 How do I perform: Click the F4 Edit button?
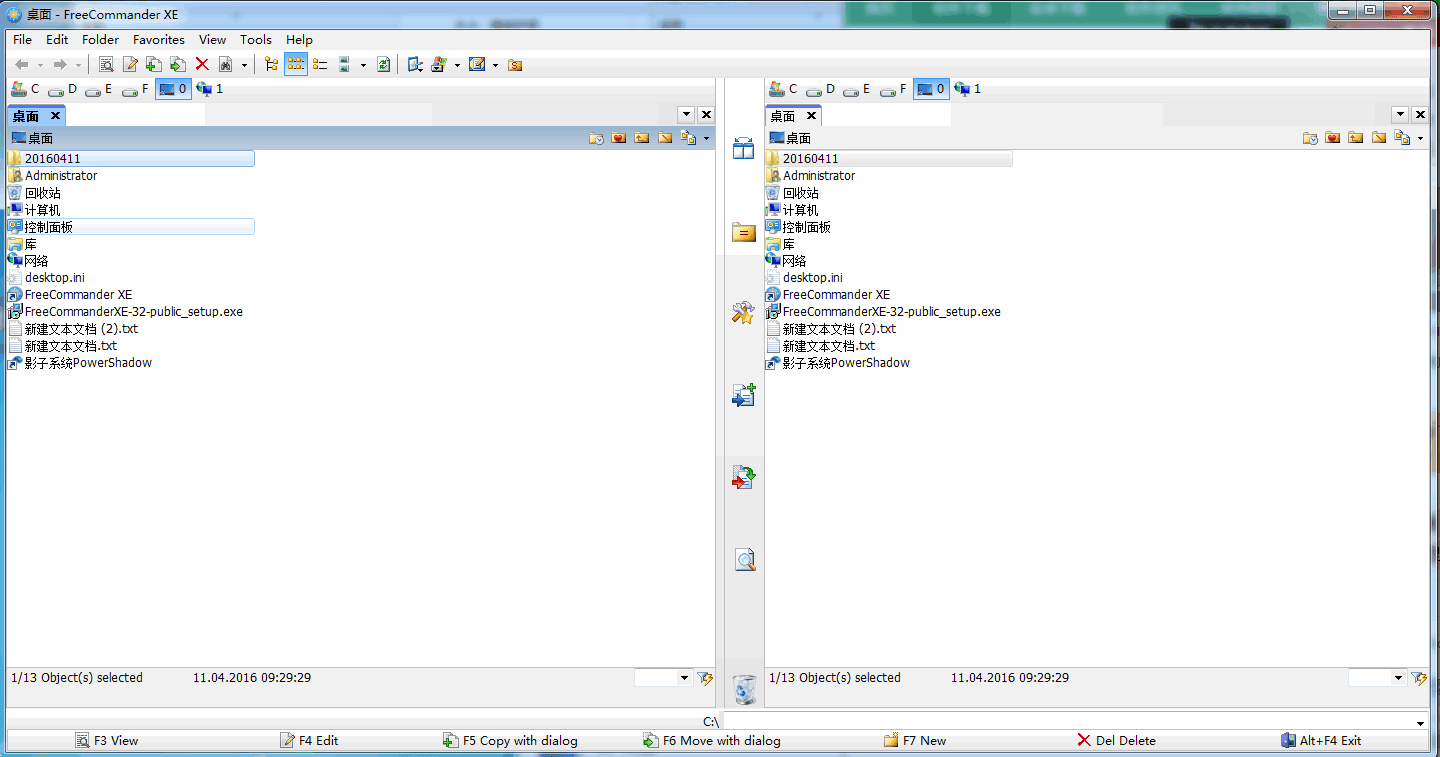click(309, 741)
